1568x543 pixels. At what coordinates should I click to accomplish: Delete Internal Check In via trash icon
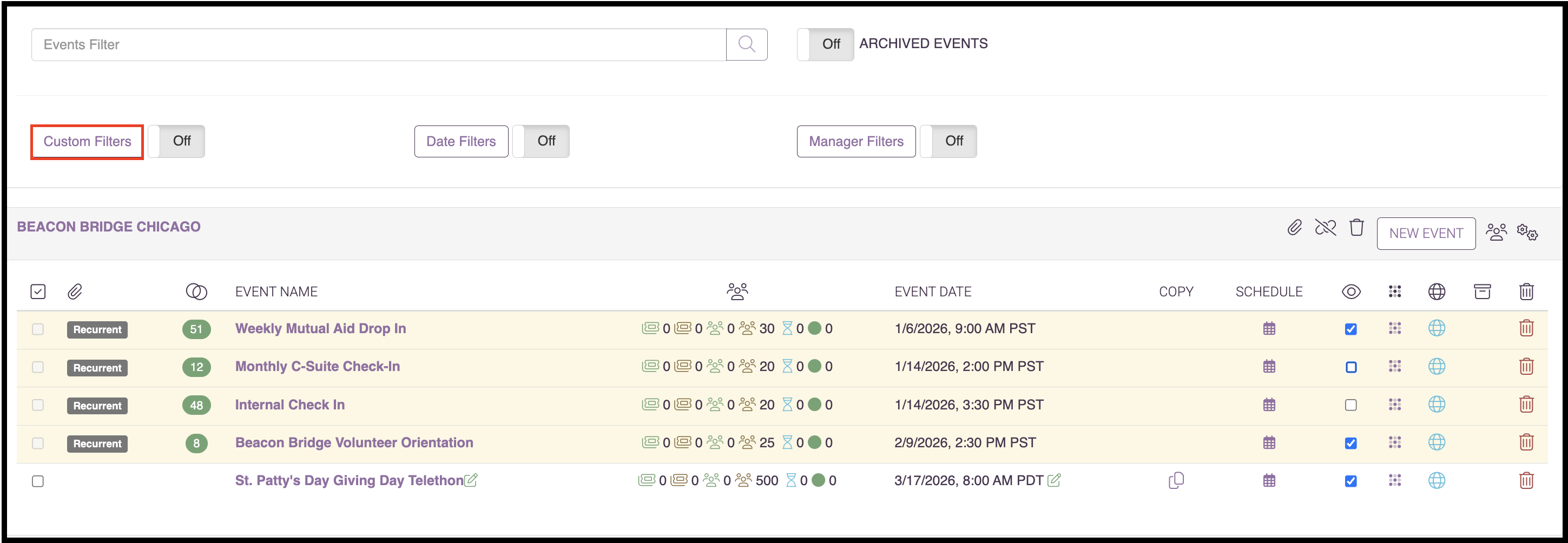(x=1525, y=405)
